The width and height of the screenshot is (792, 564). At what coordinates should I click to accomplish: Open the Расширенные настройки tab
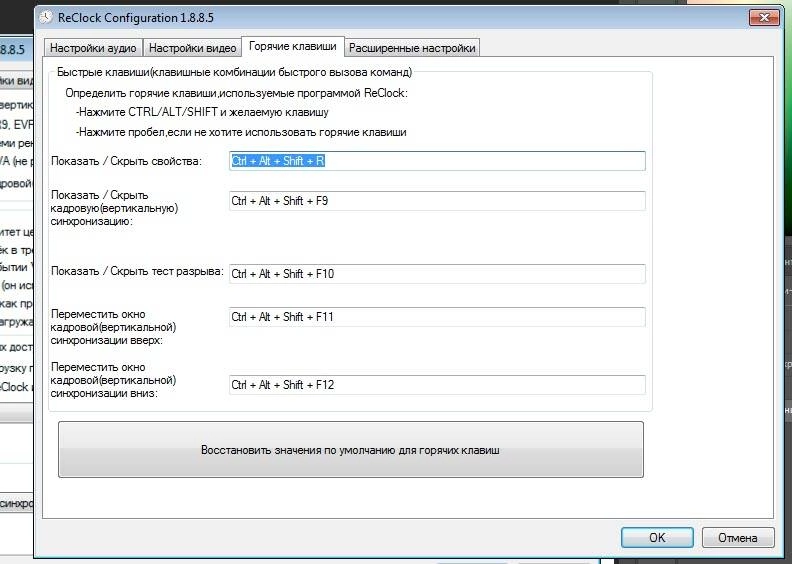click(412, 48)
